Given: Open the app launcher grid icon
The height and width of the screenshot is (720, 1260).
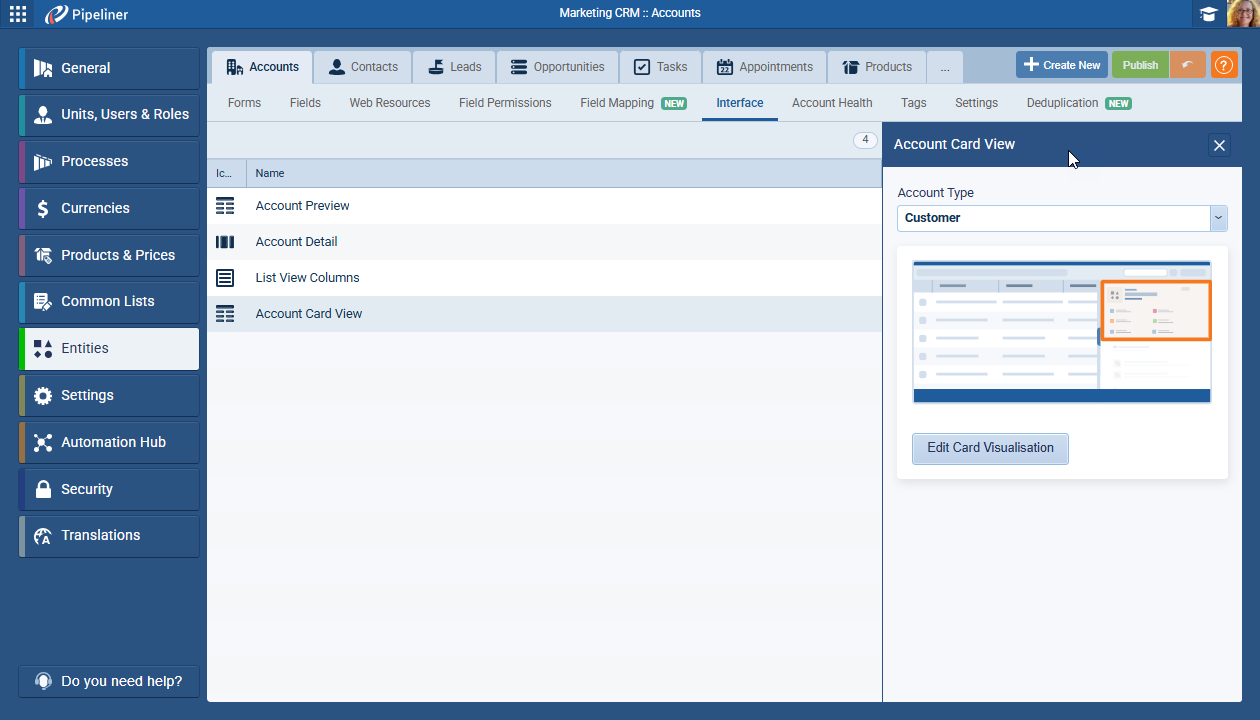Looking at the screenshot, I should point(18,14).
